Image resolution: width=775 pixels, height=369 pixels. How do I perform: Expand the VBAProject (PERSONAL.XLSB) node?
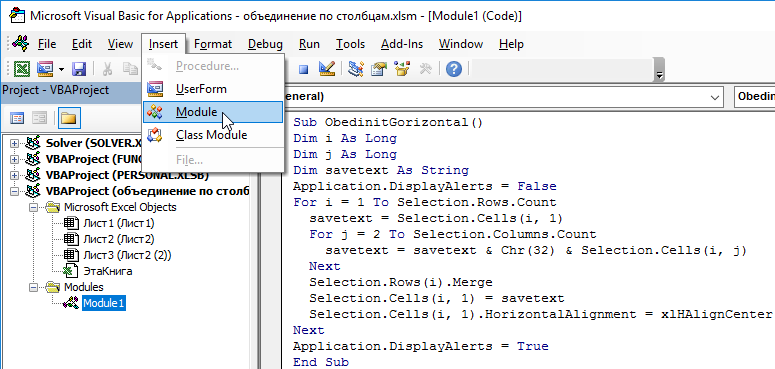click(13, 175)
